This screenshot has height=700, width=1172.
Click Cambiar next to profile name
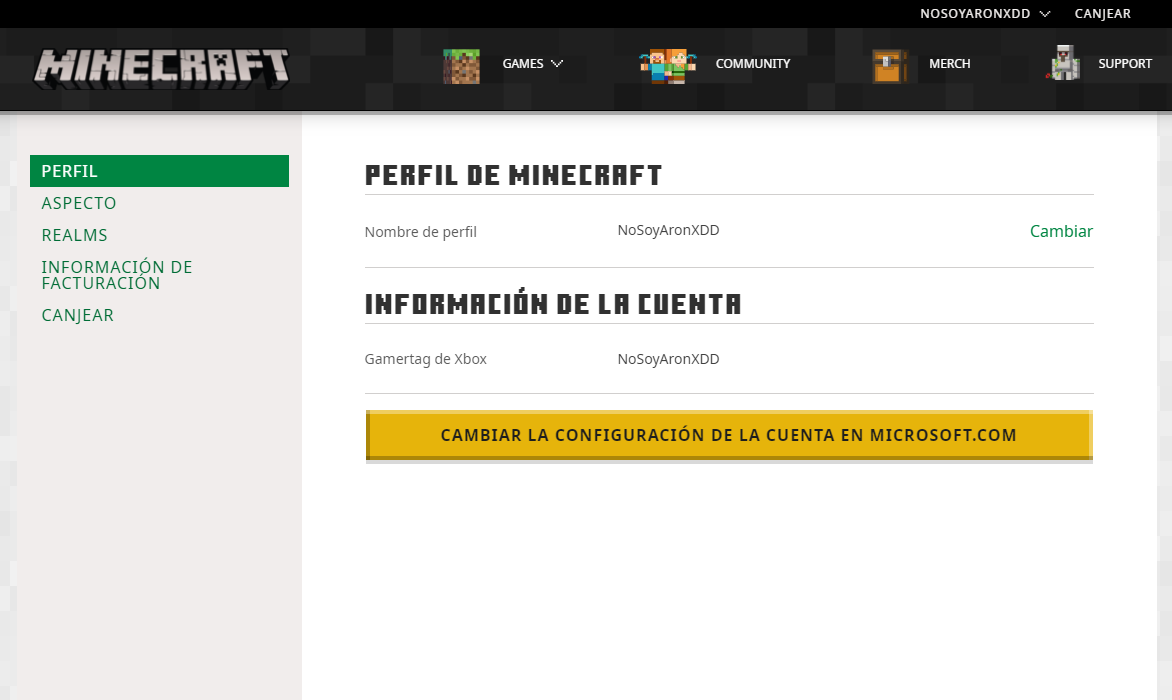coord(1061,232)
